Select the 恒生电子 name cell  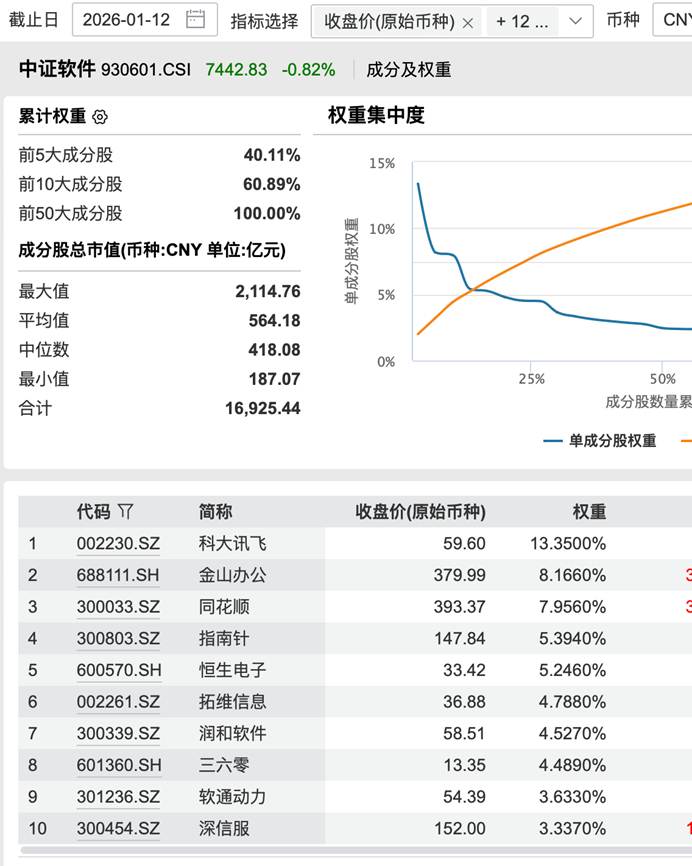pos(233,670)
